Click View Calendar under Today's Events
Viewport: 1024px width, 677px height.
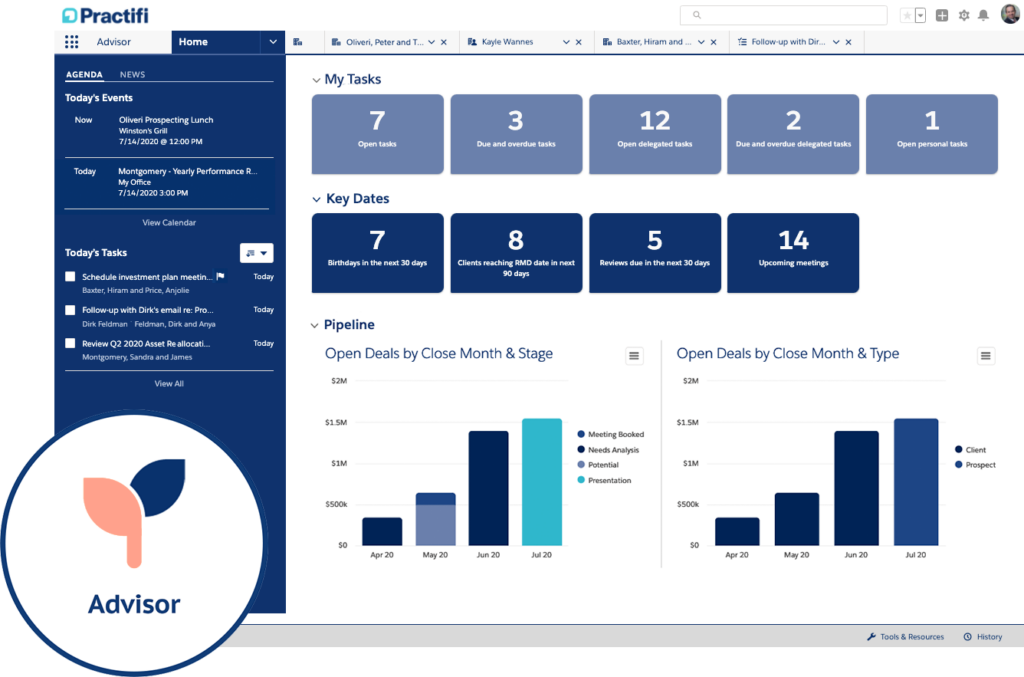(x=168, y=222)
